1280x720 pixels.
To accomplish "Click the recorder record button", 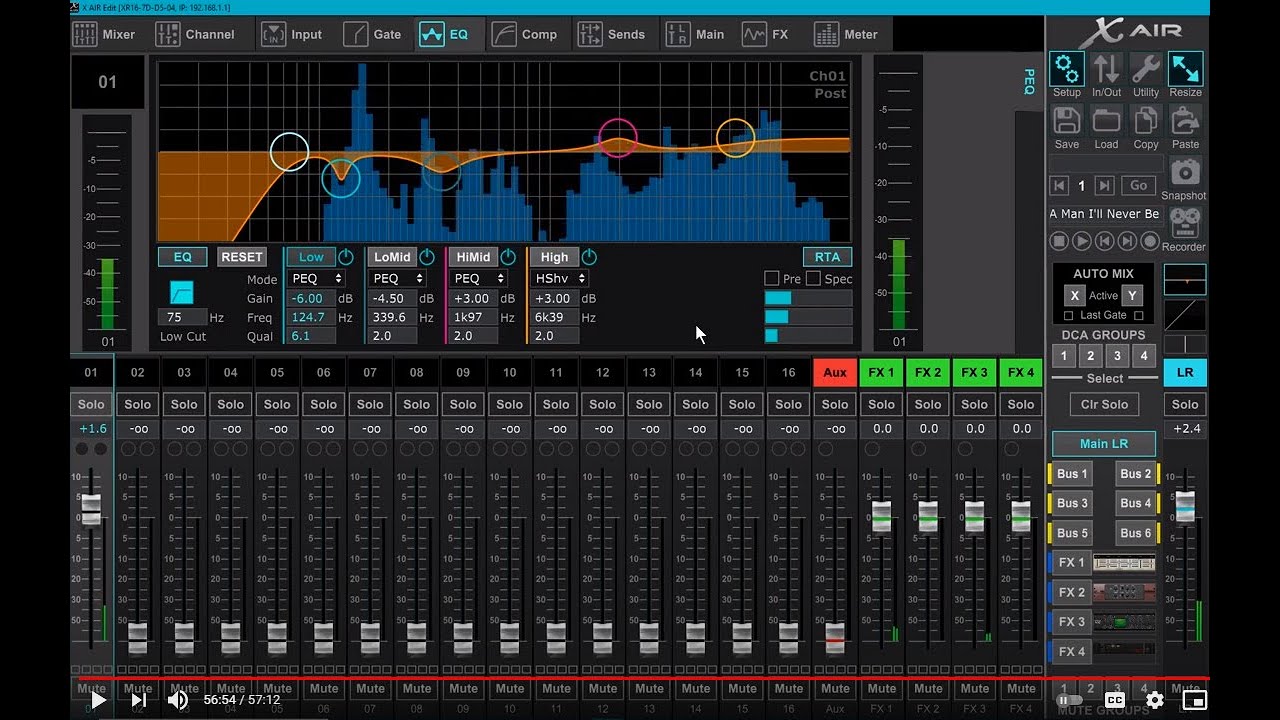I will 1150,241.
